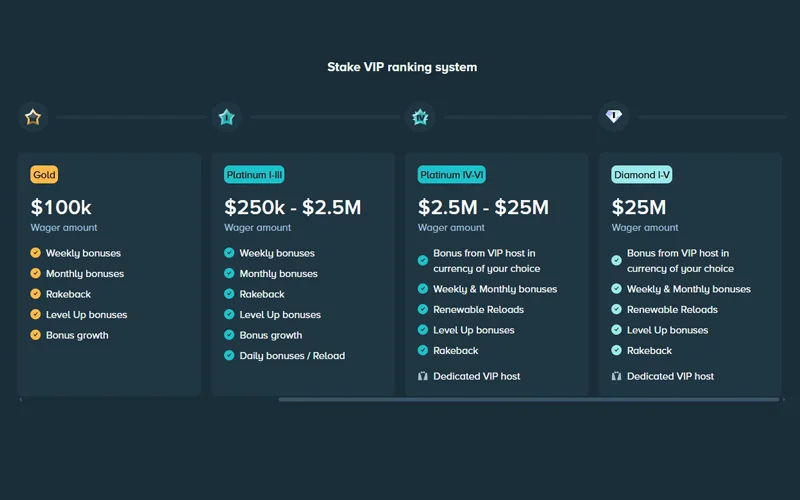Click the Daily bonuses / Reload text
The image size is (800, 500).
pyautogui.click(x=292, y=356)
